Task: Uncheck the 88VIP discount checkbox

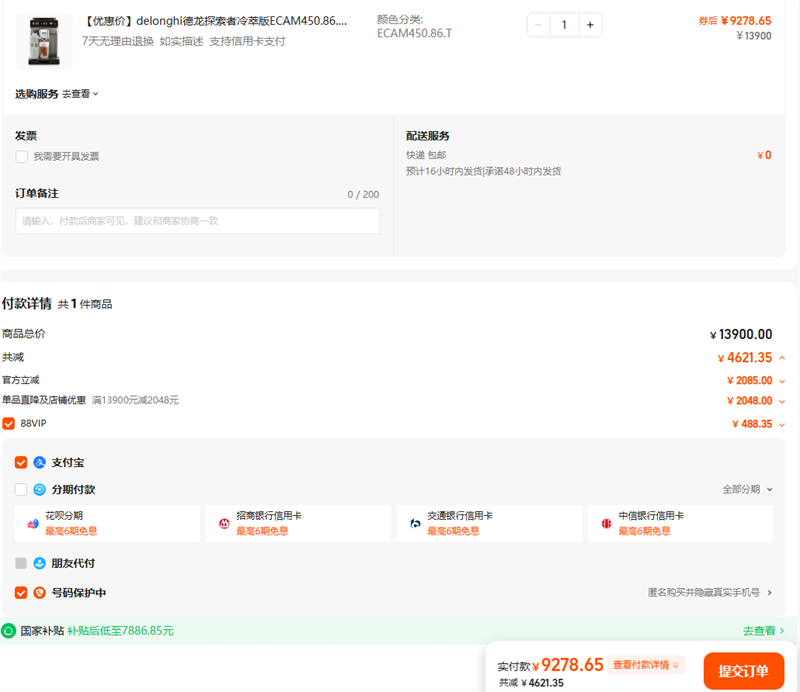Action: [9, 424]
